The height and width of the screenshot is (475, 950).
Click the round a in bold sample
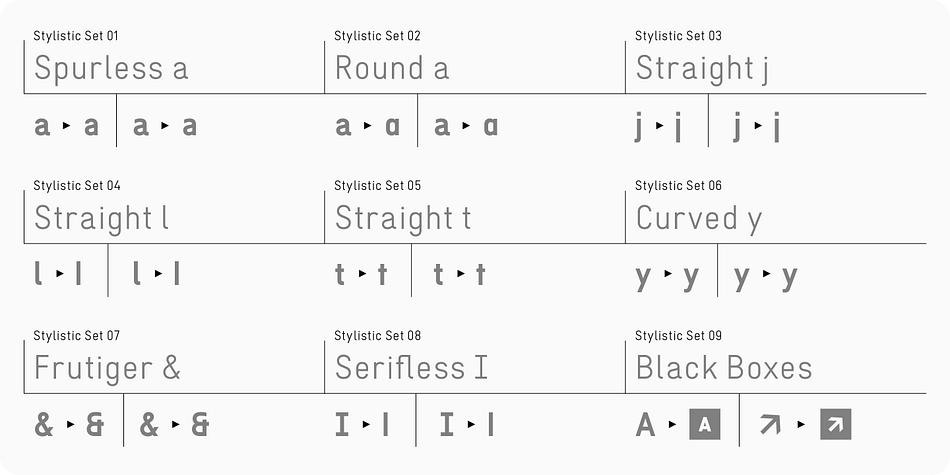pyautogui.click(x=393, y=126)
